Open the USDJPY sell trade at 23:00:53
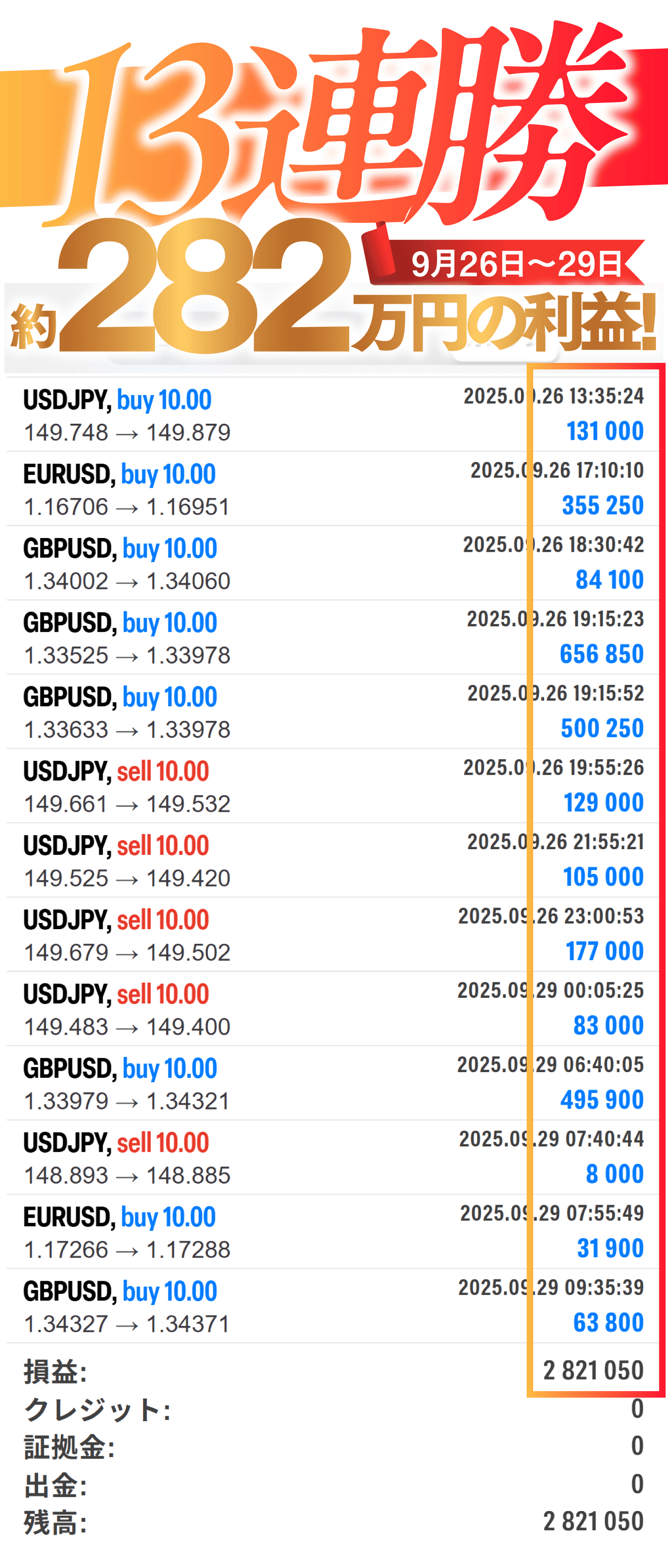The height and width of the screenshot is (1568, 668). pyautogui.click(x=244, y=935)
